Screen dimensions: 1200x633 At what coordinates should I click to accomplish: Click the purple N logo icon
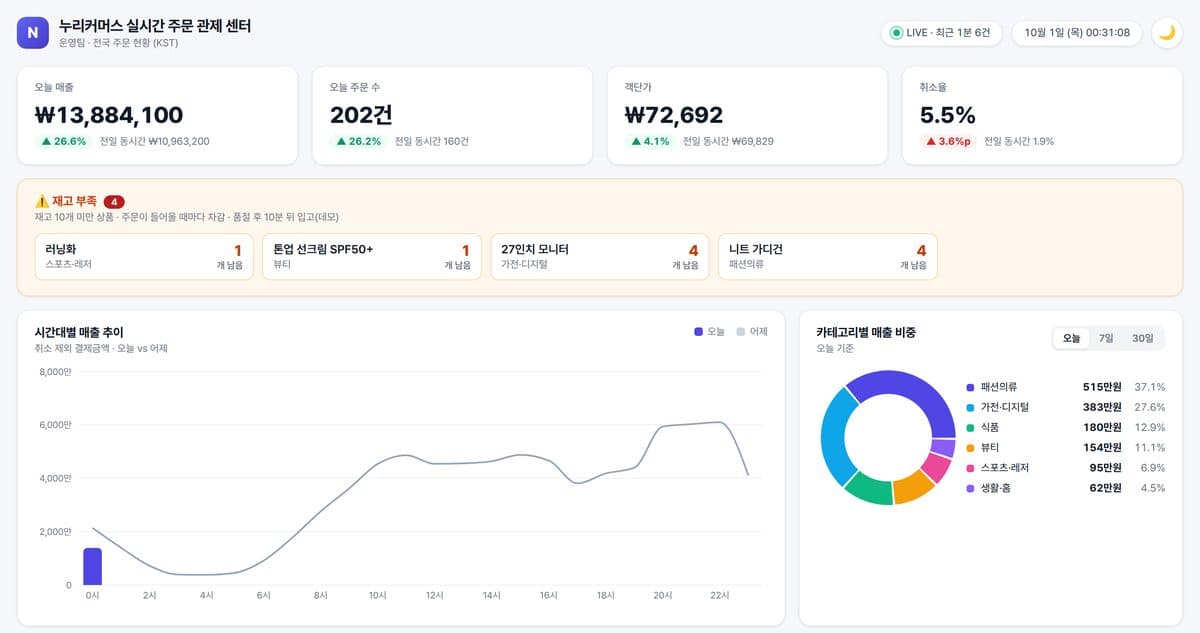(x=33, y=33)
